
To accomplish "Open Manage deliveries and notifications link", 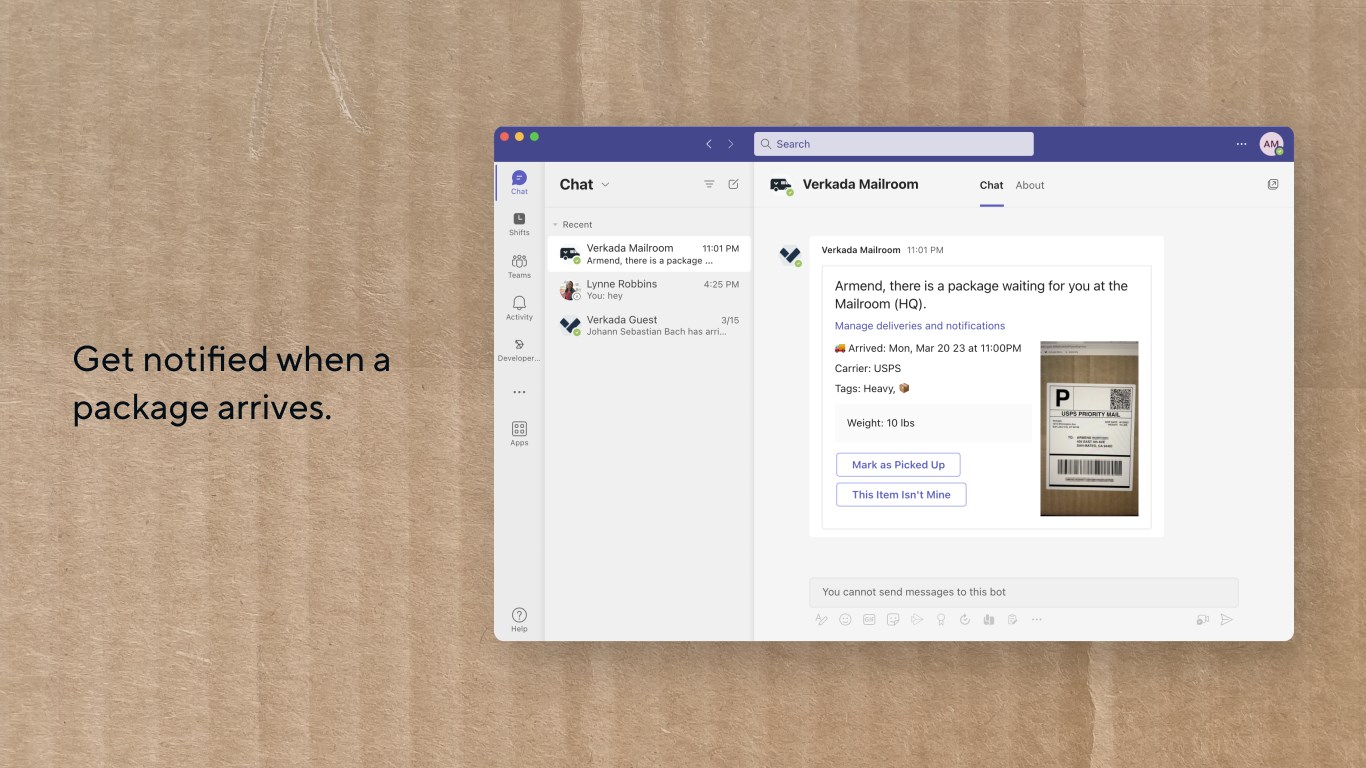I will click(920, 326).
